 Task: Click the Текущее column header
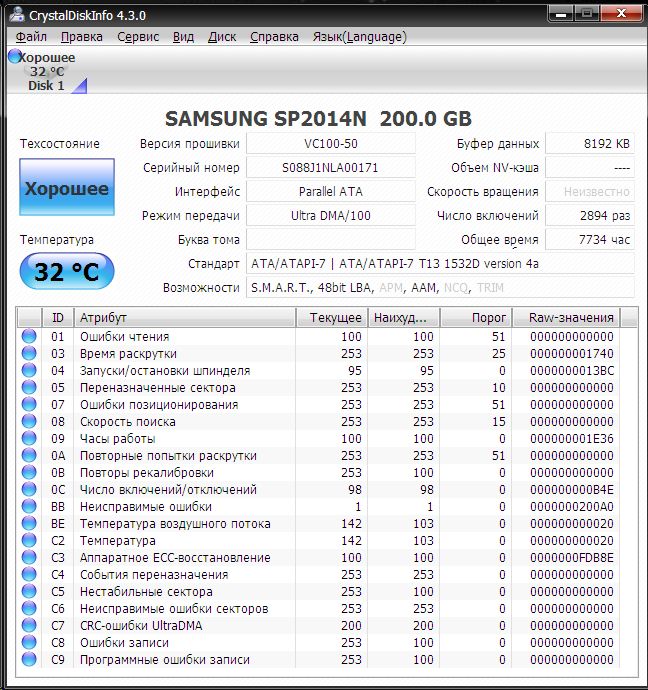pyautogui.click(x=332, y=318)
